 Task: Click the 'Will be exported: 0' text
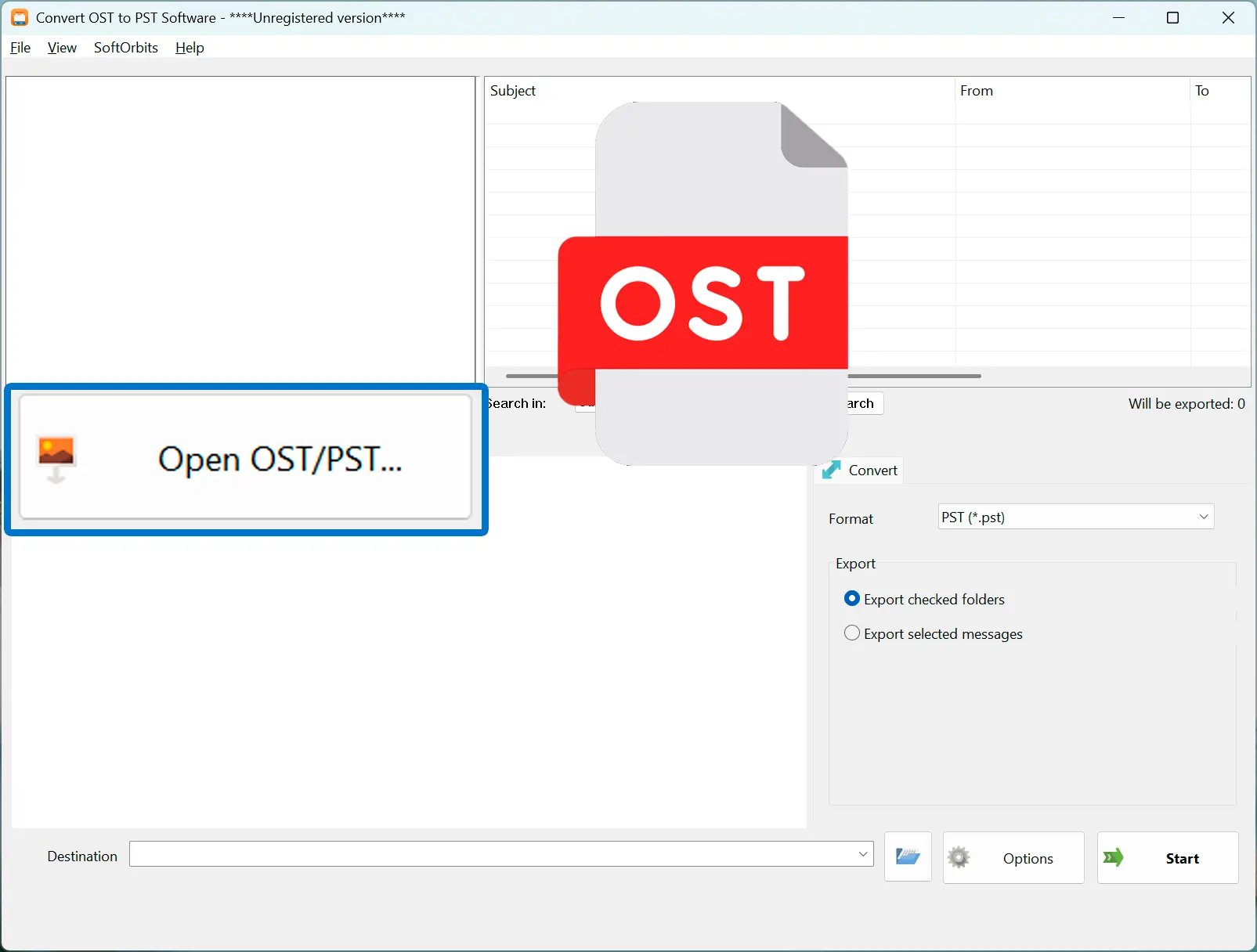click(1187, 404)
